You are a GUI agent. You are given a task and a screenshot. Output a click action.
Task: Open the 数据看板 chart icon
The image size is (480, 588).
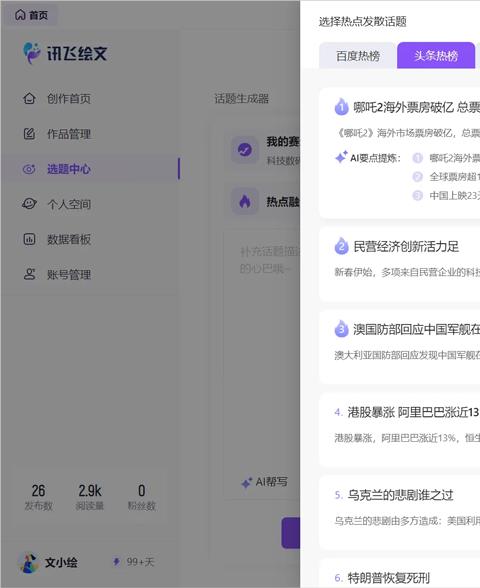[29, 239]
